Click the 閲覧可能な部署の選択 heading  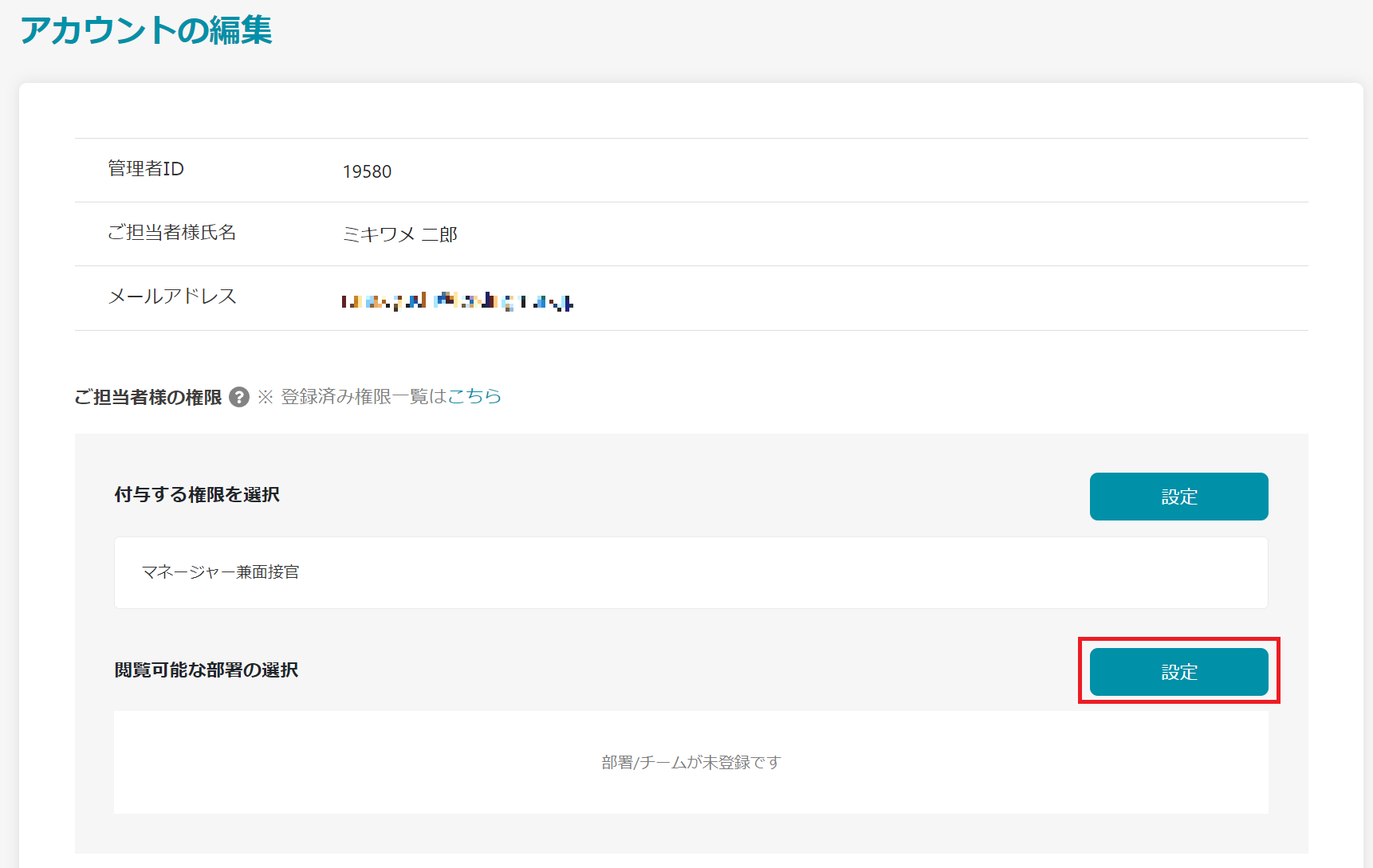point(207,670)
